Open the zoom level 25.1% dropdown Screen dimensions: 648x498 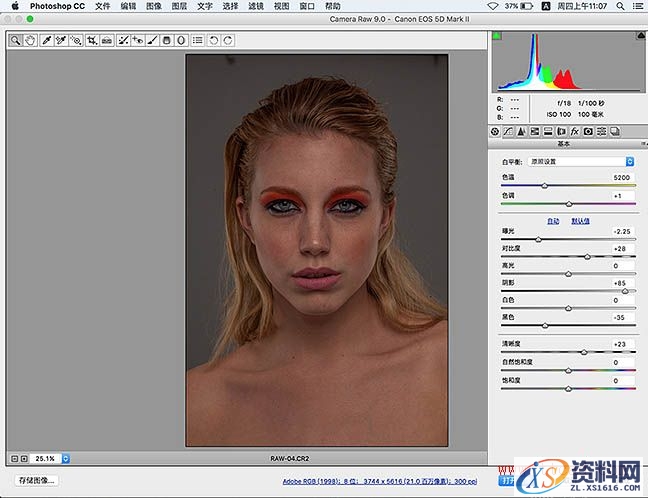point(66,458)
